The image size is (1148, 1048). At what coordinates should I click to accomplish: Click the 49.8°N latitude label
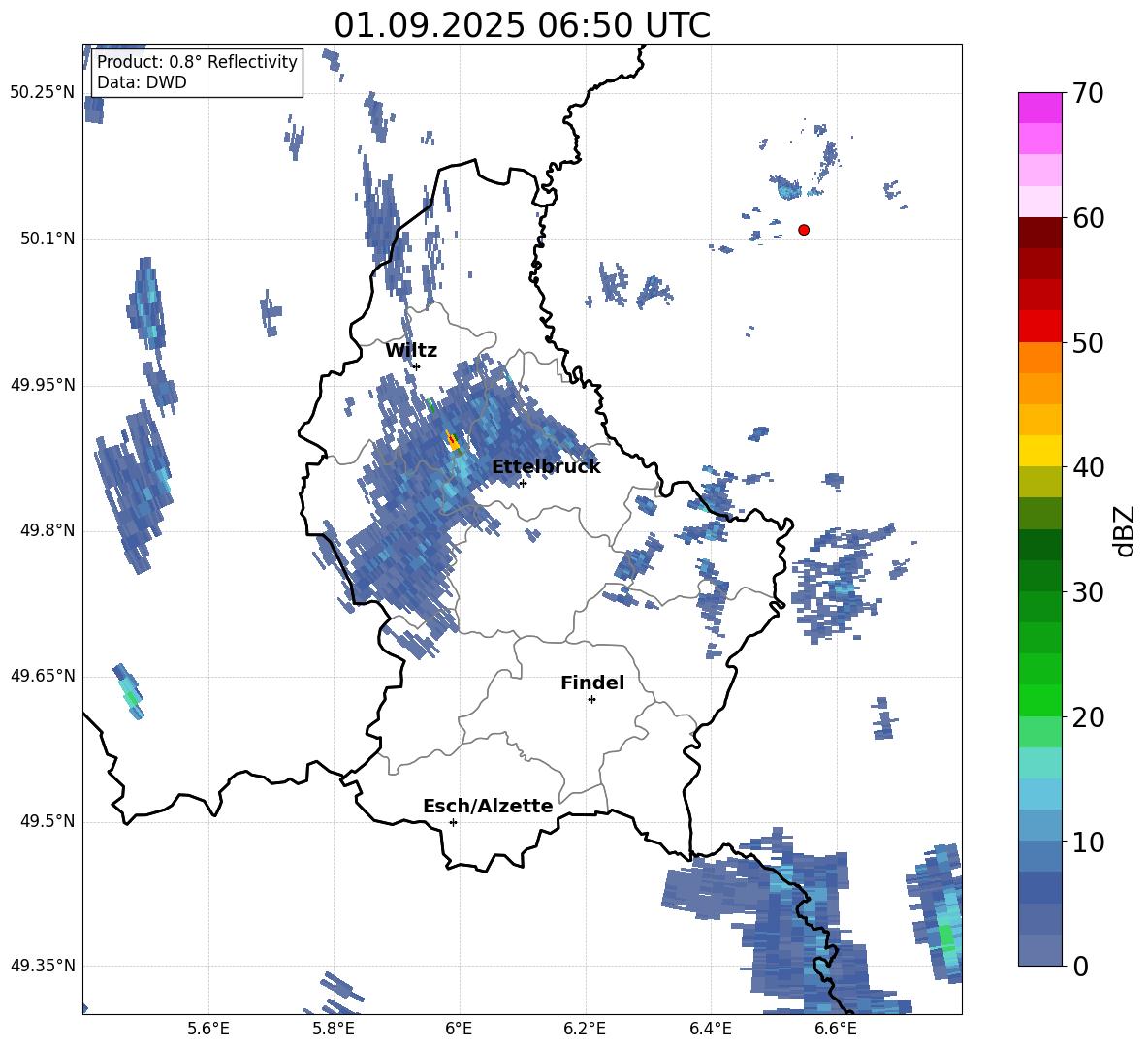point(47,530)
